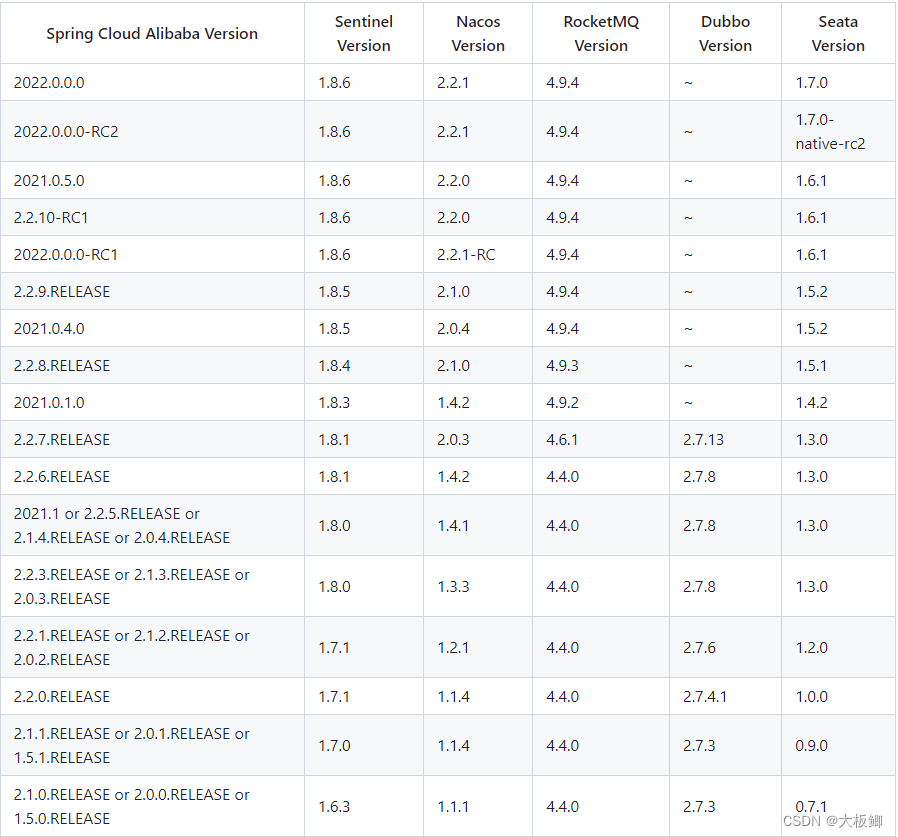Click Seata value 1.7.0-native-rc2
Viewport: 898px width, 837px height.
pyautogui.click(x=830, y=132)
